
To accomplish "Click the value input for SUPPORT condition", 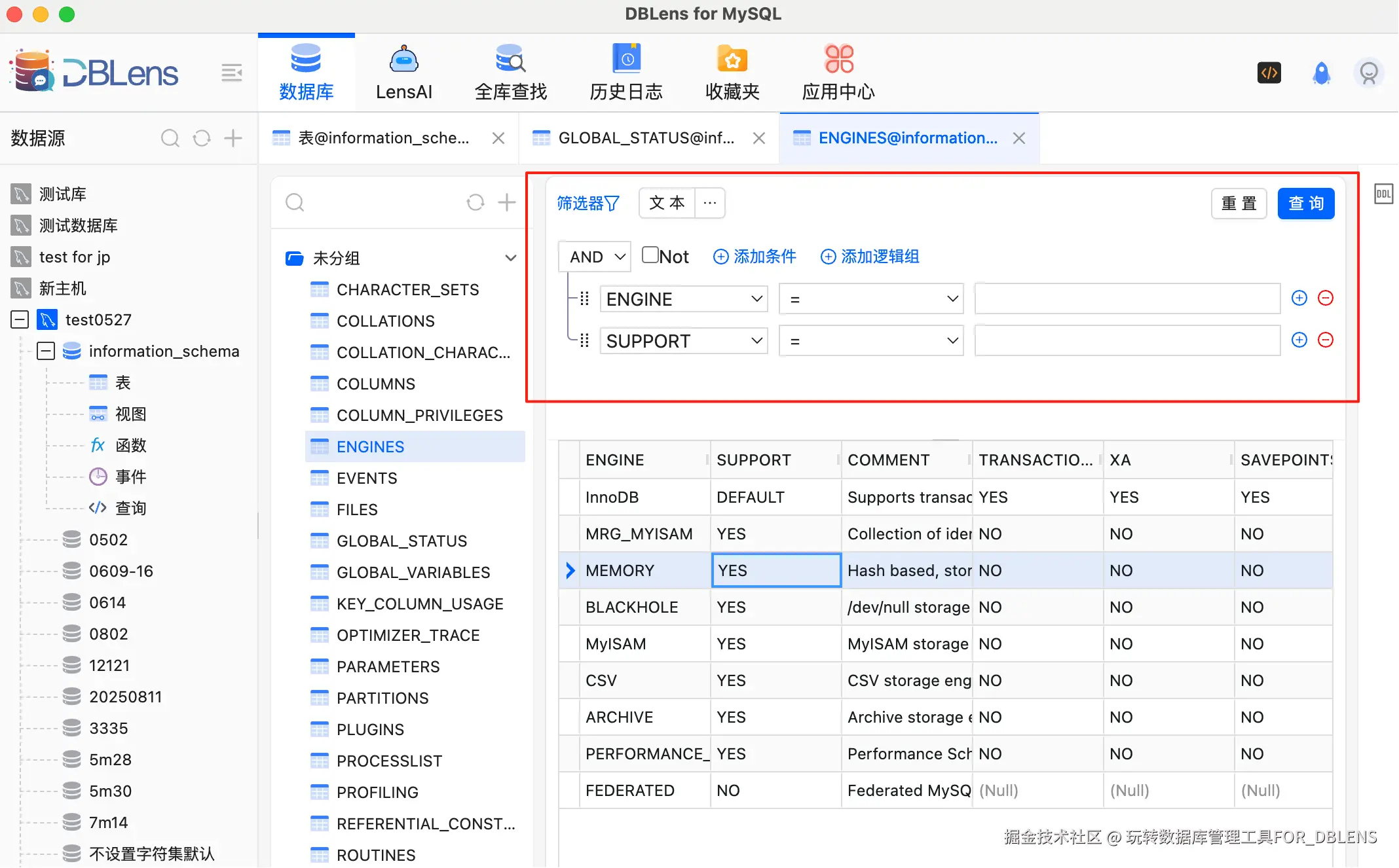I will (x=1127, y=341).
